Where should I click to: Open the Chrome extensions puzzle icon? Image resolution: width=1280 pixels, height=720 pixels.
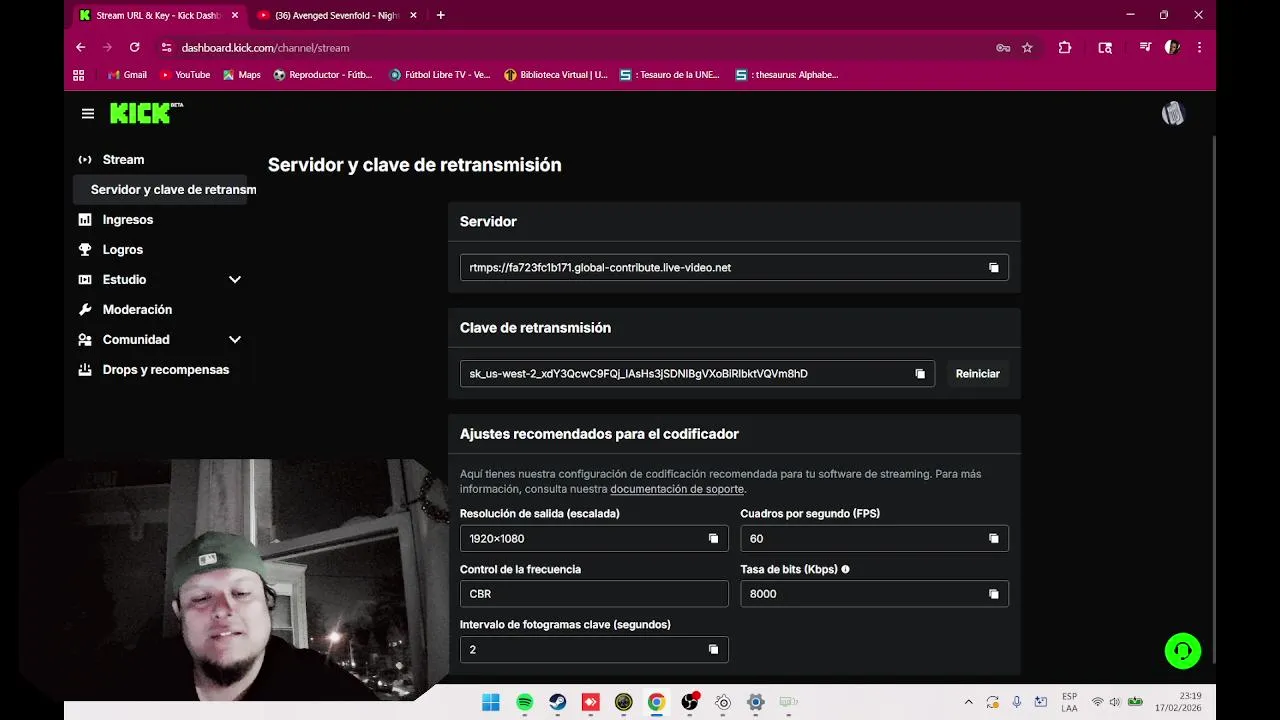coord(1064,47)
